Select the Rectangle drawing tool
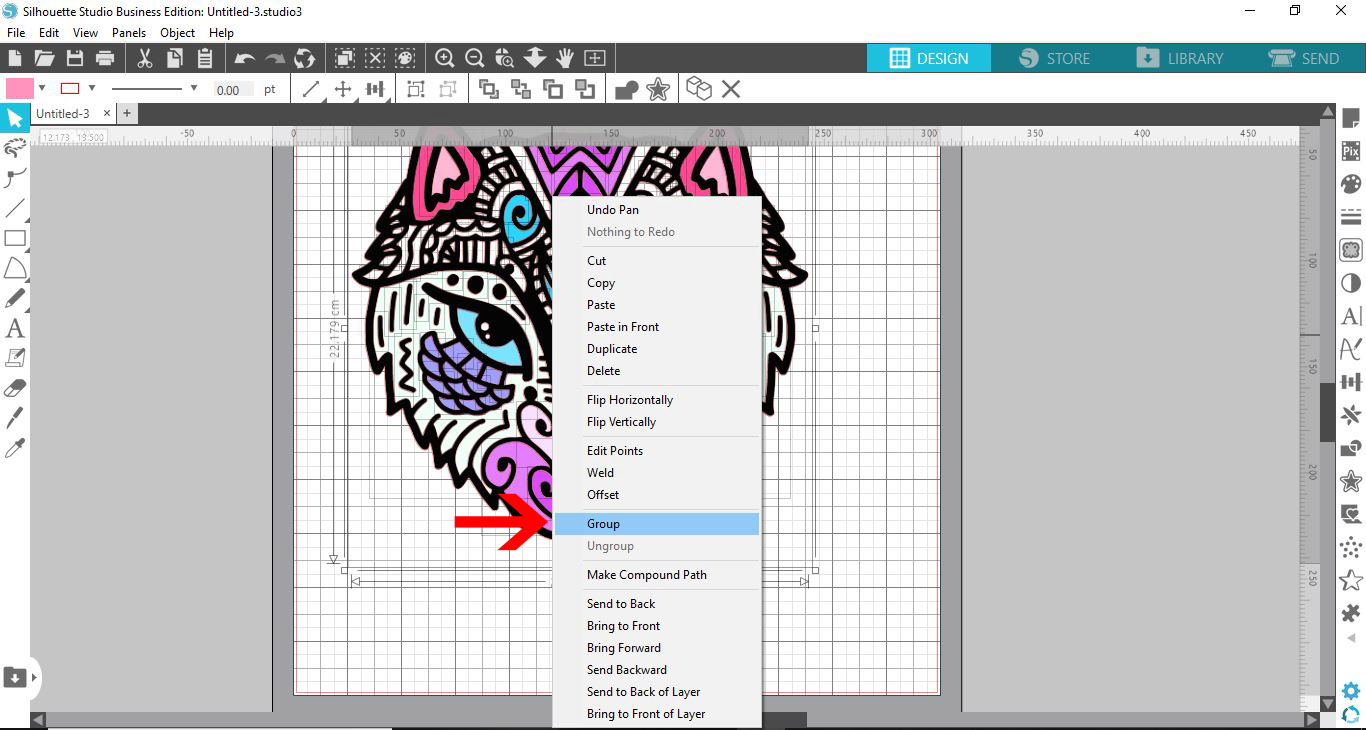 [15, 238]
